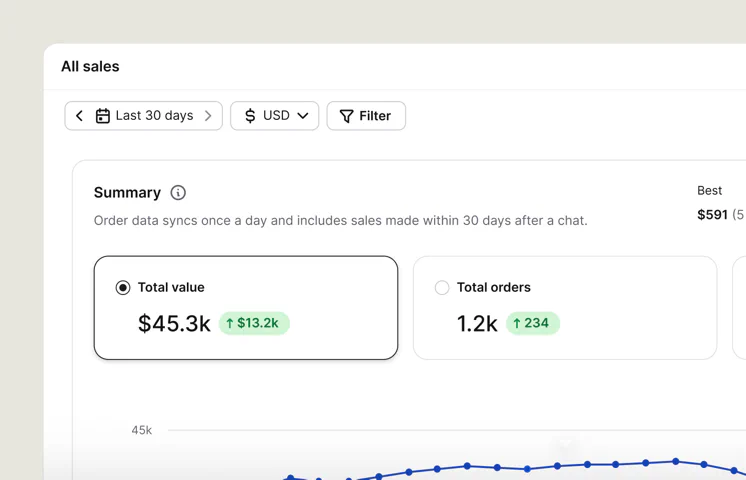This screenshot has height=480, width=746.
Task: Click the 234 orders increase badge
Action: [x=533, y=323]
